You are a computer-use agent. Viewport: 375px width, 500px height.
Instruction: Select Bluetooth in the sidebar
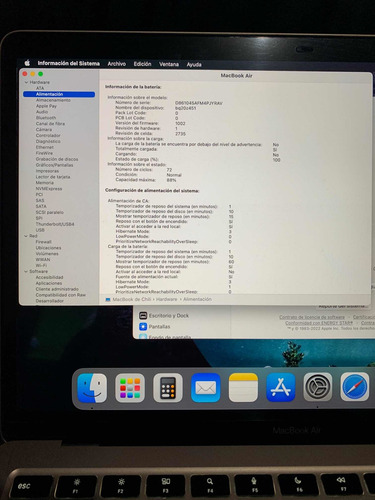coord(46,118)
